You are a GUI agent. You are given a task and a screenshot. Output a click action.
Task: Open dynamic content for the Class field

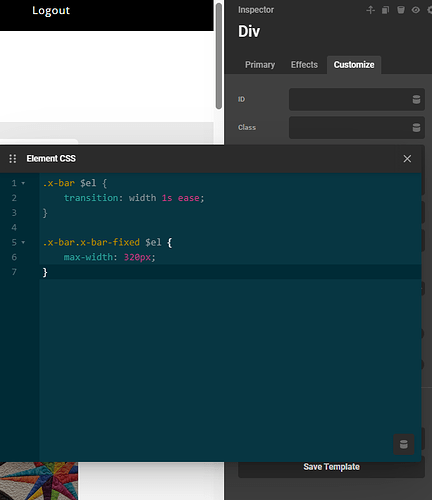pos(416,127)
